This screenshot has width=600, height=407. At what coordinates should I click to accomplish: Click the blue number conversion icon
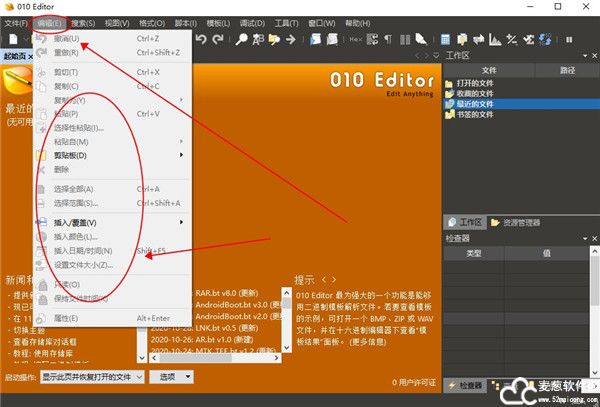545,39
